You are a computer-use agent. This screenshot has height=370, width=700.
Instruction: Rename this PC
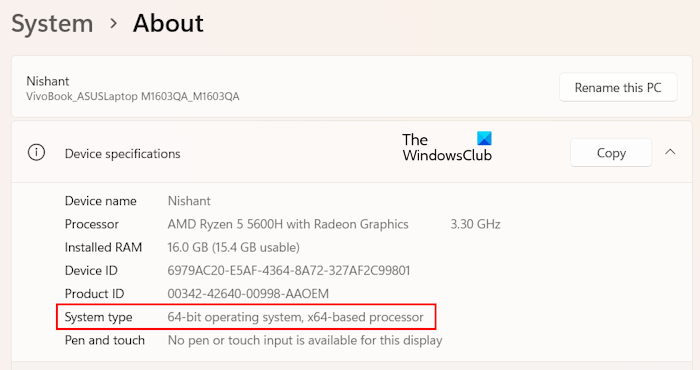pos(618,87)
